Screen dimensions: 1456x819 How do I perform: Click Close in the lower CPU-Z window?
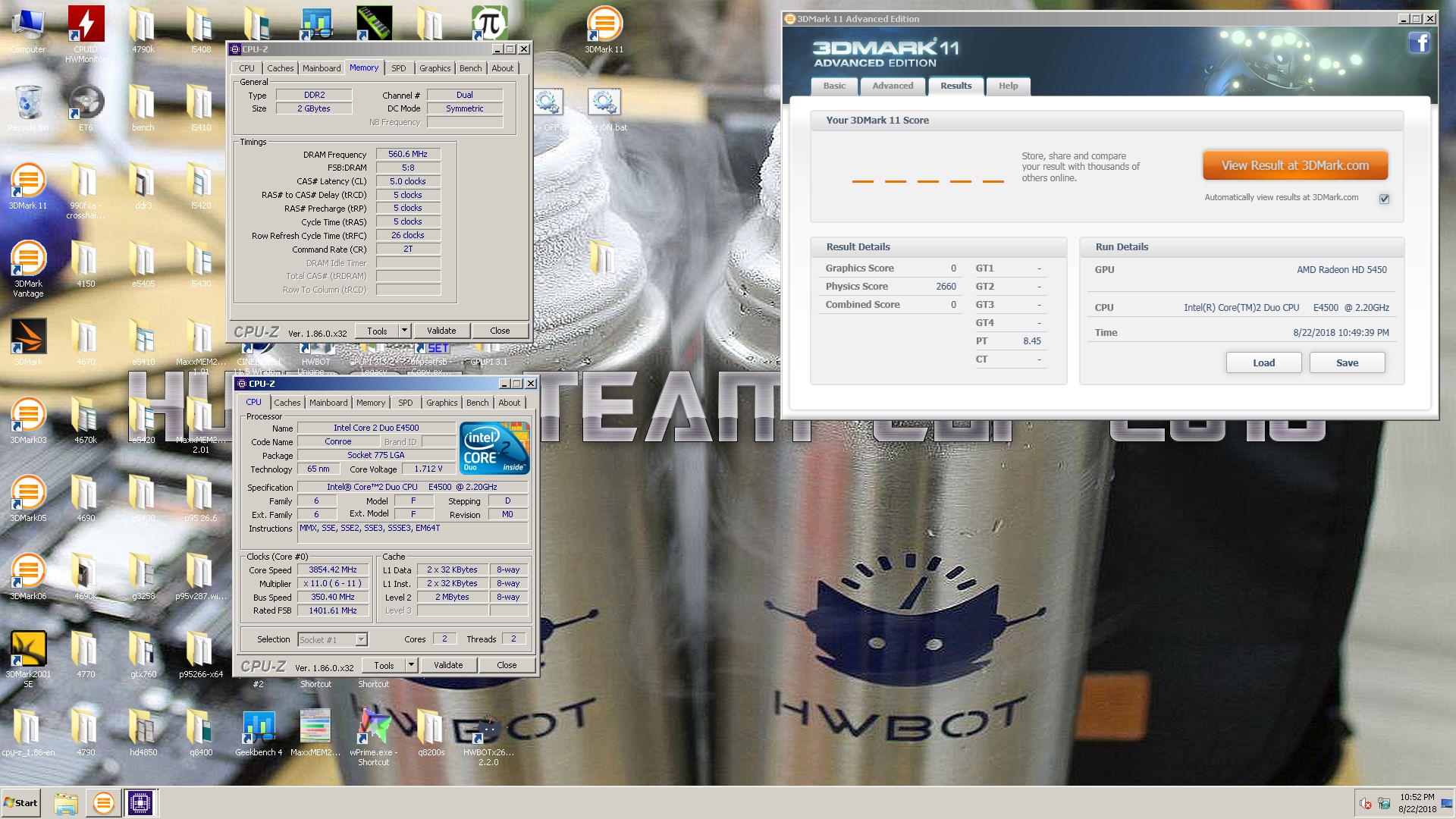(507, 665)
